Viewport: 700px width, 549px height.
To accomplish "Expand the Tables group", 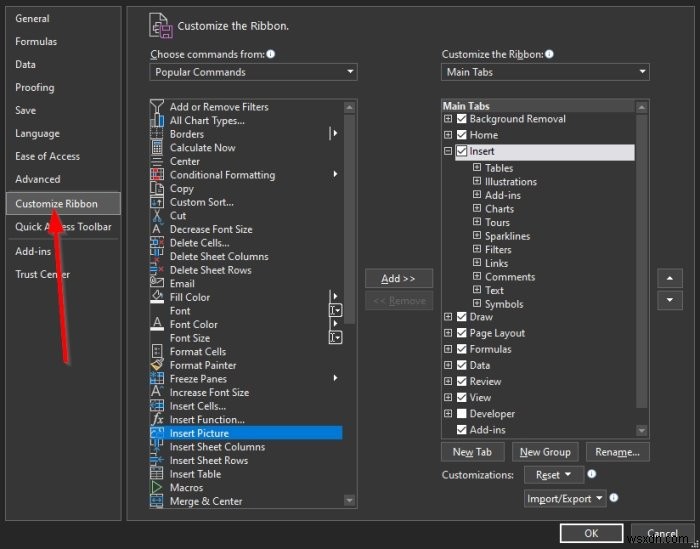I will point(477,168).
